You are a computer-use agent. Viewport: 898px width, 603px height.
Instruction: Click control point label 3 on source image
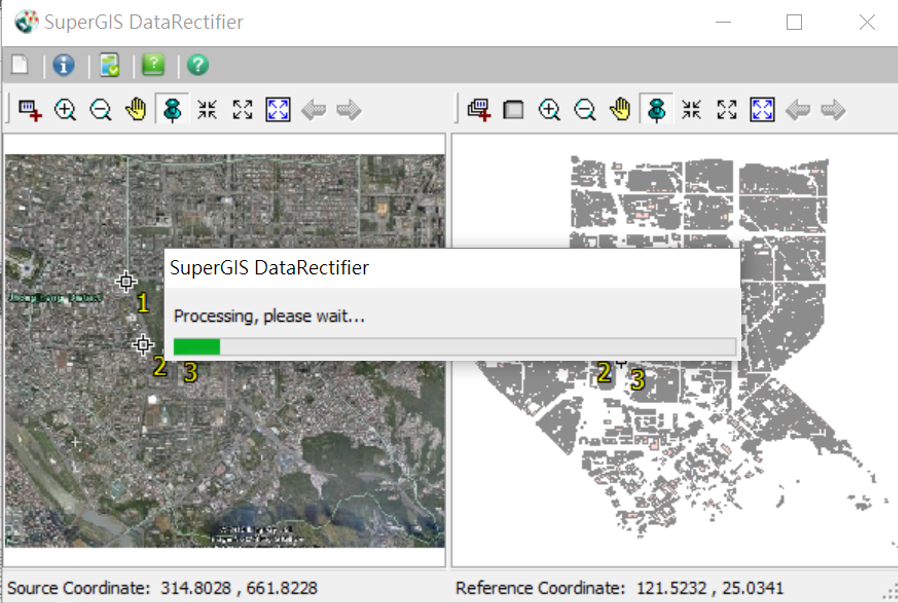point(191,372)
